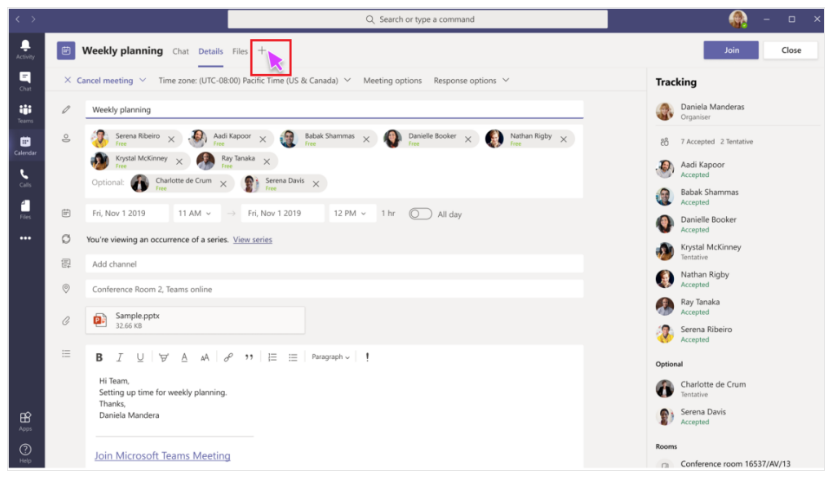Pick the start date Fri, Nov 1 2019
The width and height of the screenshot is (825, 481).
click(x=127, y=213)
